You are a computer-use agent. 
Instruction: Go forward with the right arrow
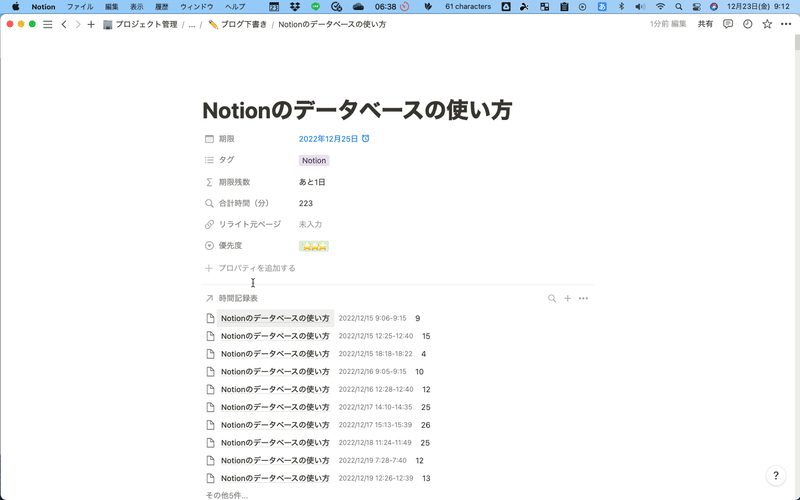(x=78, y=24)
